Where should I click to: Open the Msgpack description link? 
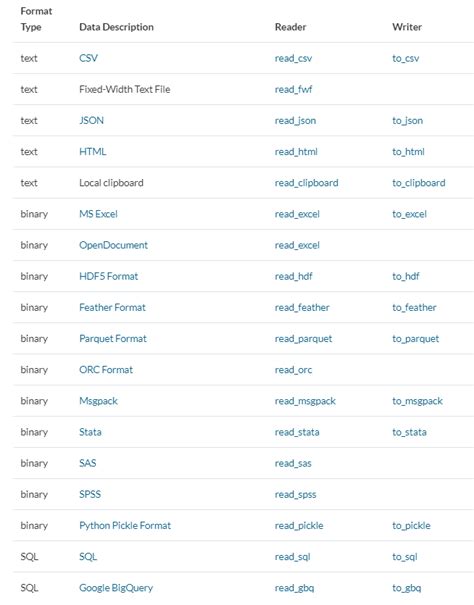click(x=98, y=401)
